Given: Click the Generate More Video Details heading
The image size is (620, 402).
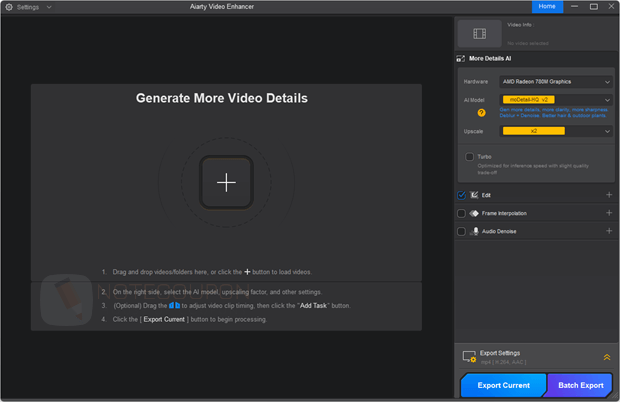Looking at the screenshot, I should point(222,98).
